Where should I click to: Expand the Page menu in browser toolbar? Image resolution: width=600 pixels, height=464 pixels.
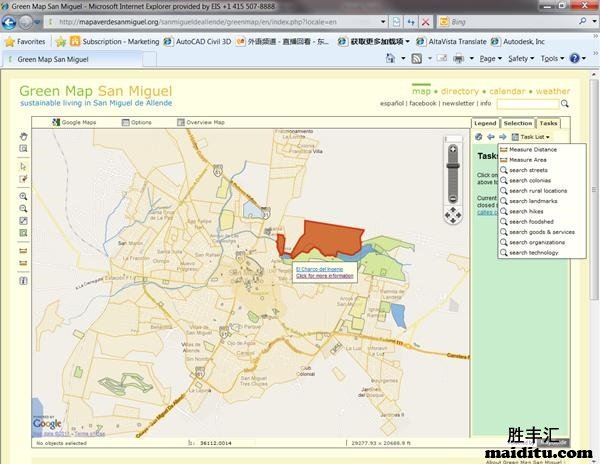tap(491, 59)
